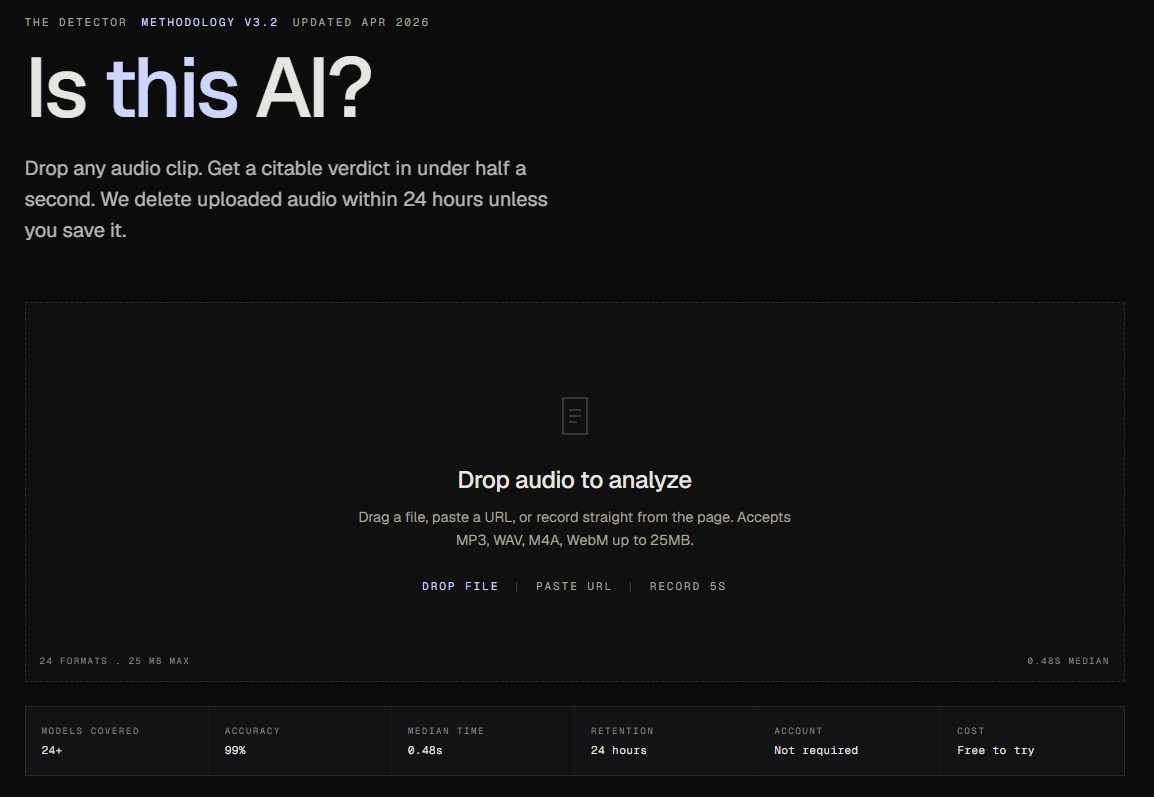Click '24 FORMATS . 25 MB MAX' footer text

(114, 661)
